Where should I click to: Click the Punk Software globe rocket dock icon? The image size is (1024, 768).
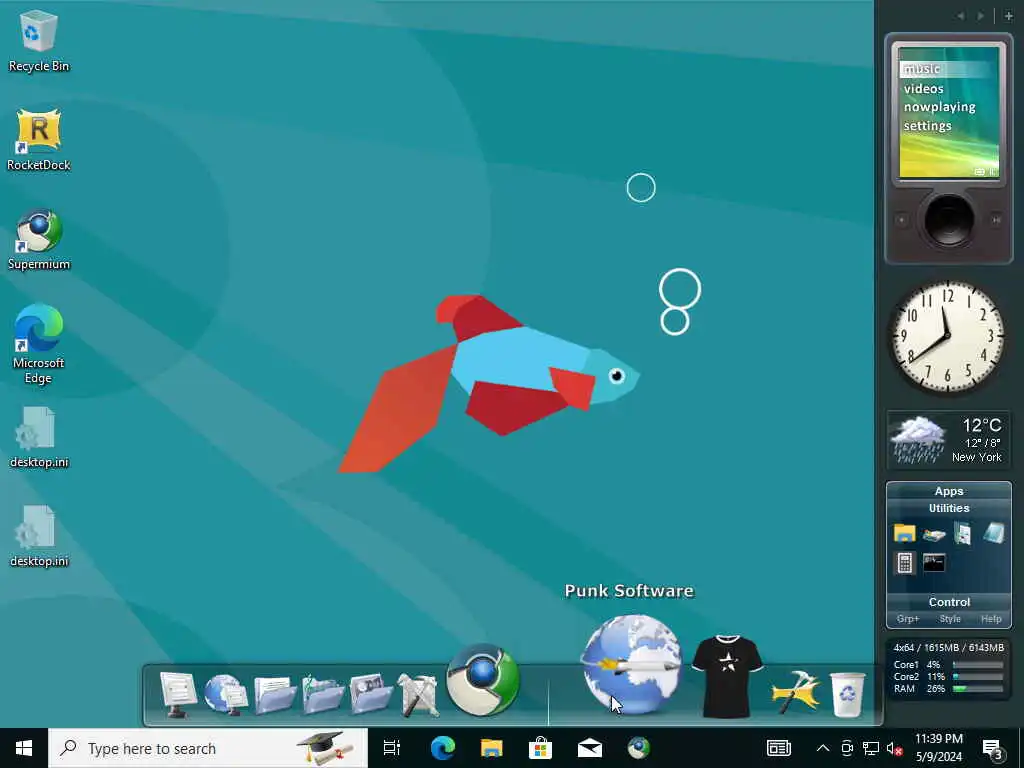click(631, 664)
